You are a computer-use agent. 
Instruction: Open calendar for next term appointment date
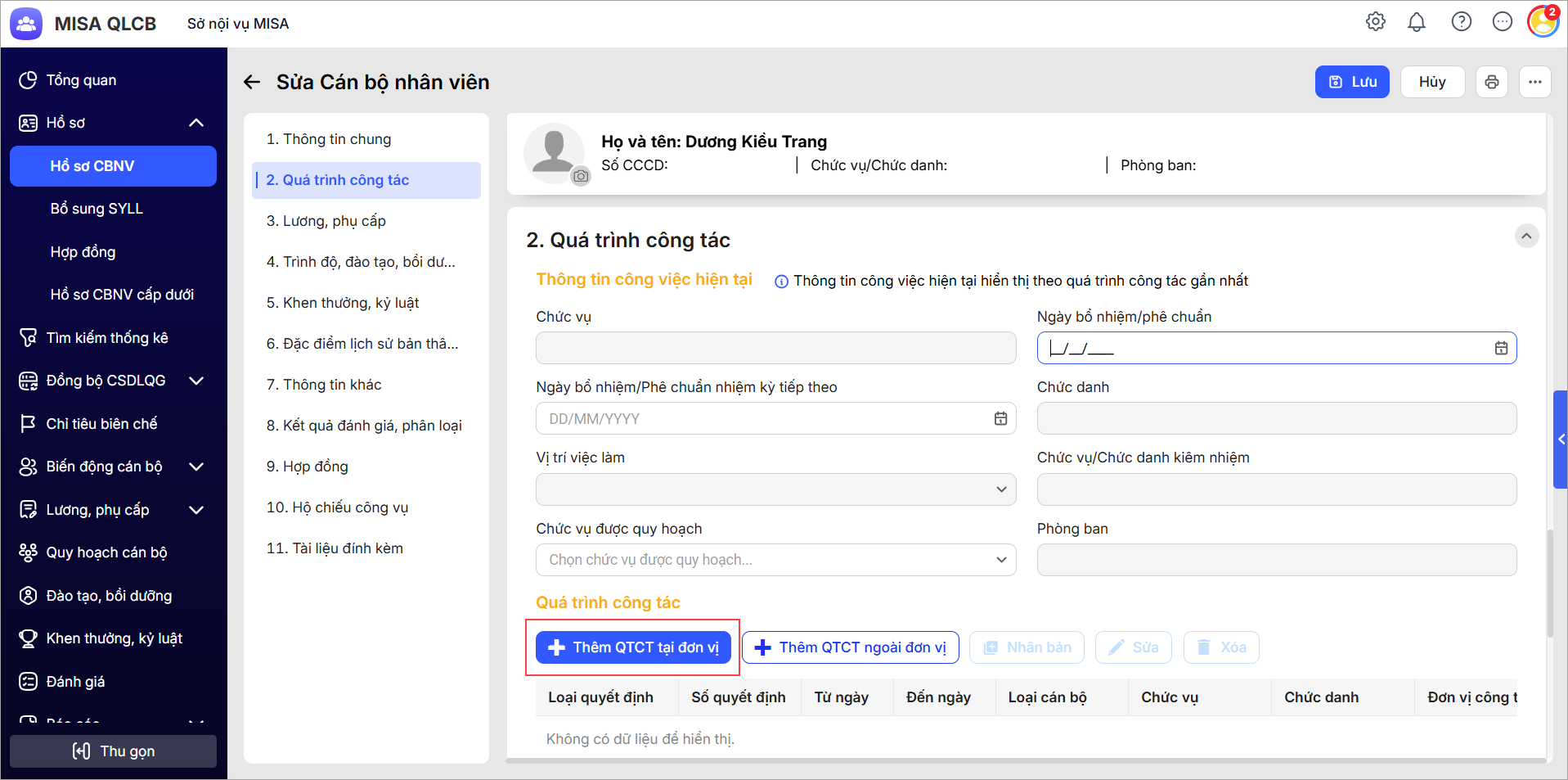coord(1000,418)
